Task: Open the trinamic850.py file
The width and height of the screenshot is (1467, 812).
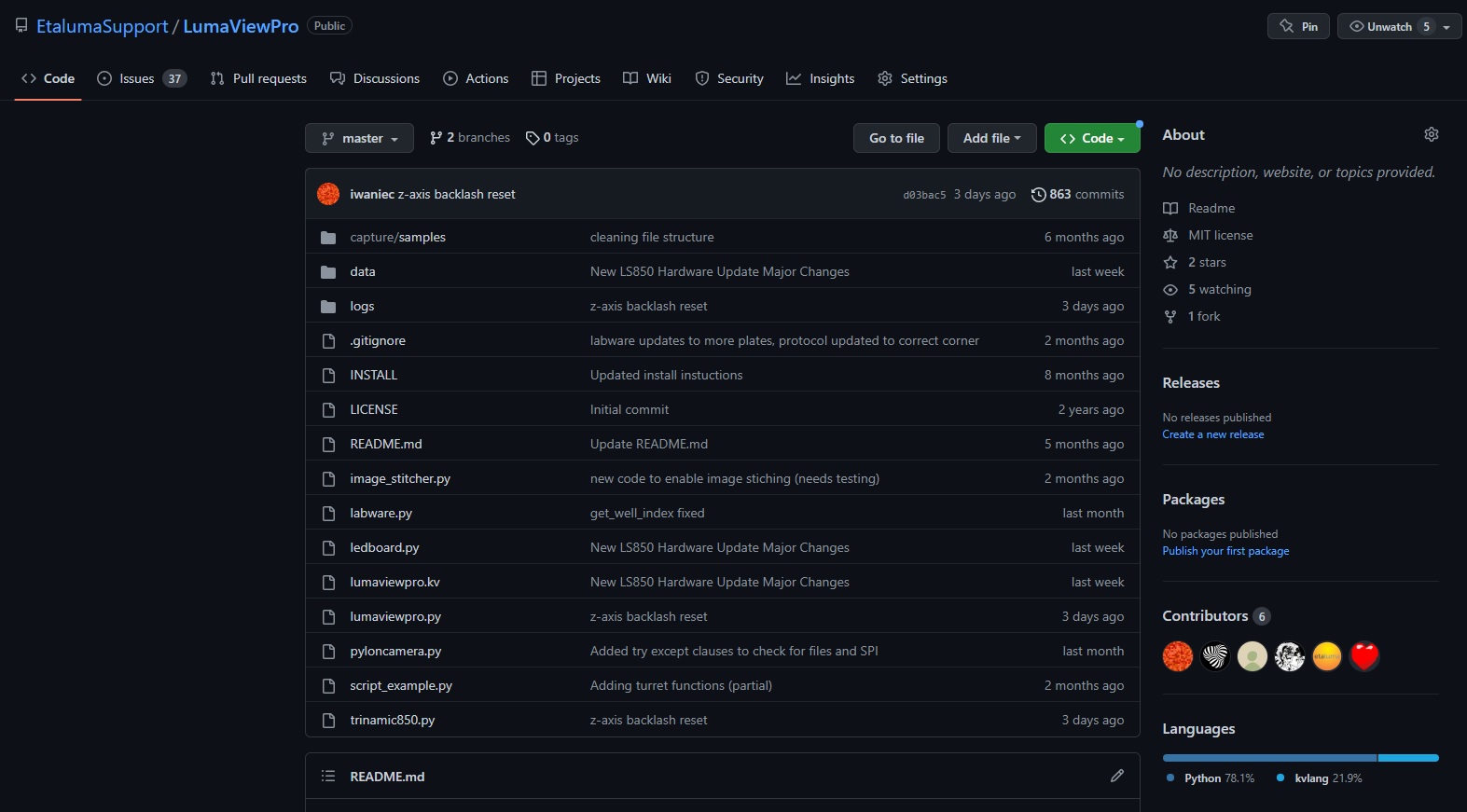Action: click(393, 721)
